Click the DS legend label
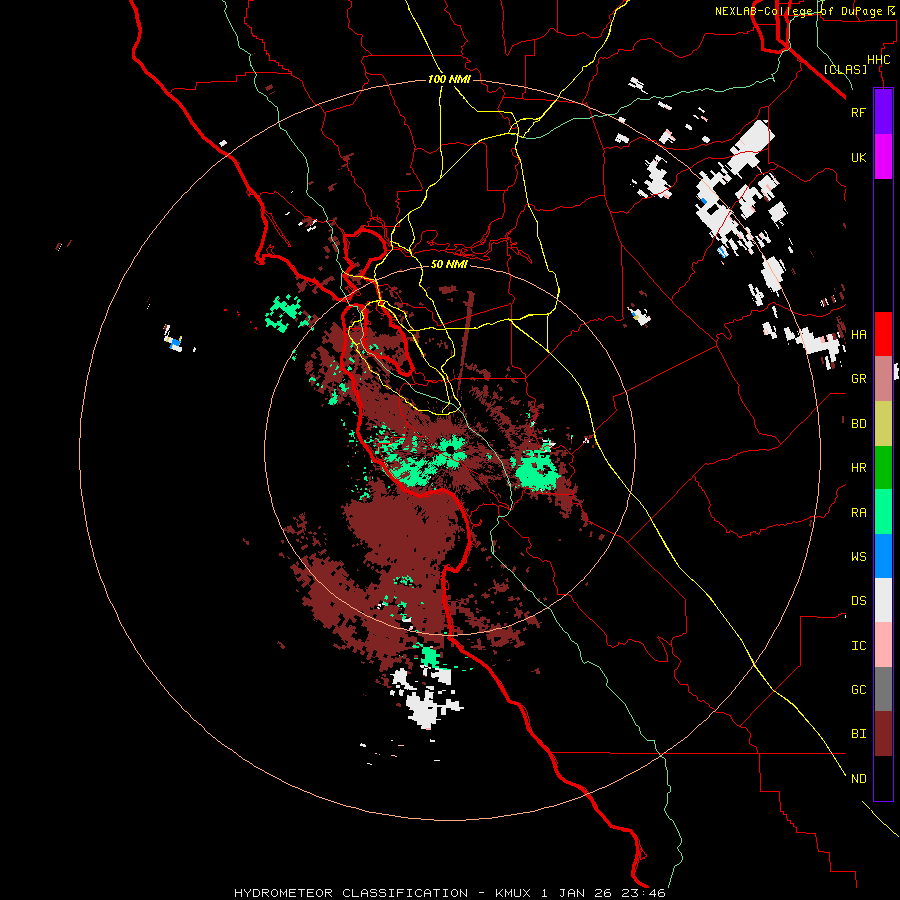 [x=858, y=601]
